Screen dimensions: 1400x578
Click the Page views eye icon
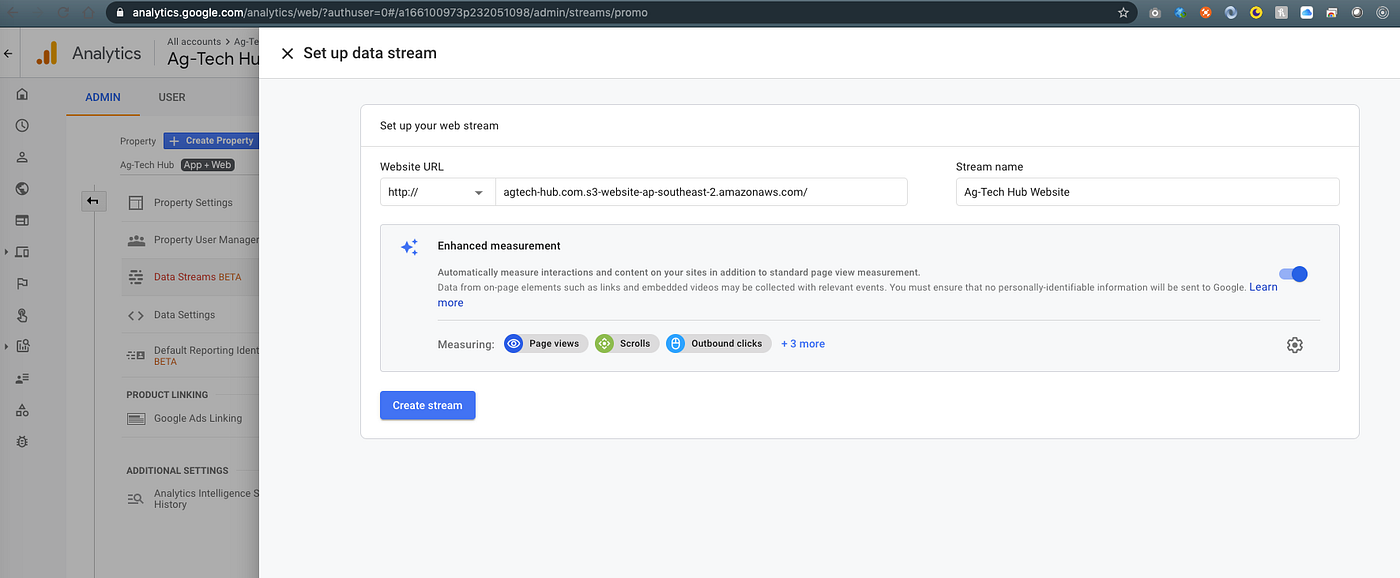click(514, 344)
